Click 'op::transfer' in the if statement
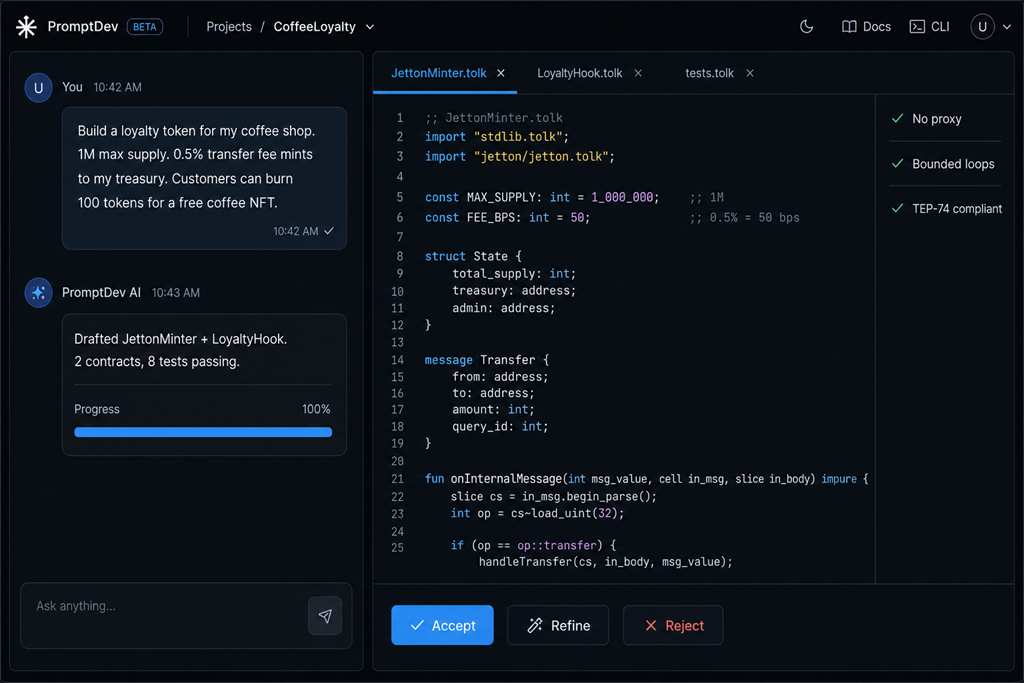This screenshot has height=683, width=1024. click(x=556, y=545)
